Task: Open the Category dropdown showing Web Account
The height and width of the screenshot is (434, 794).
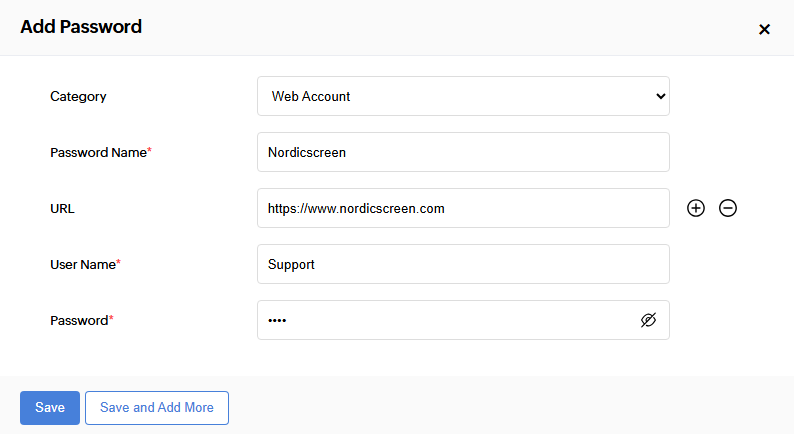Action: point(463,96)
